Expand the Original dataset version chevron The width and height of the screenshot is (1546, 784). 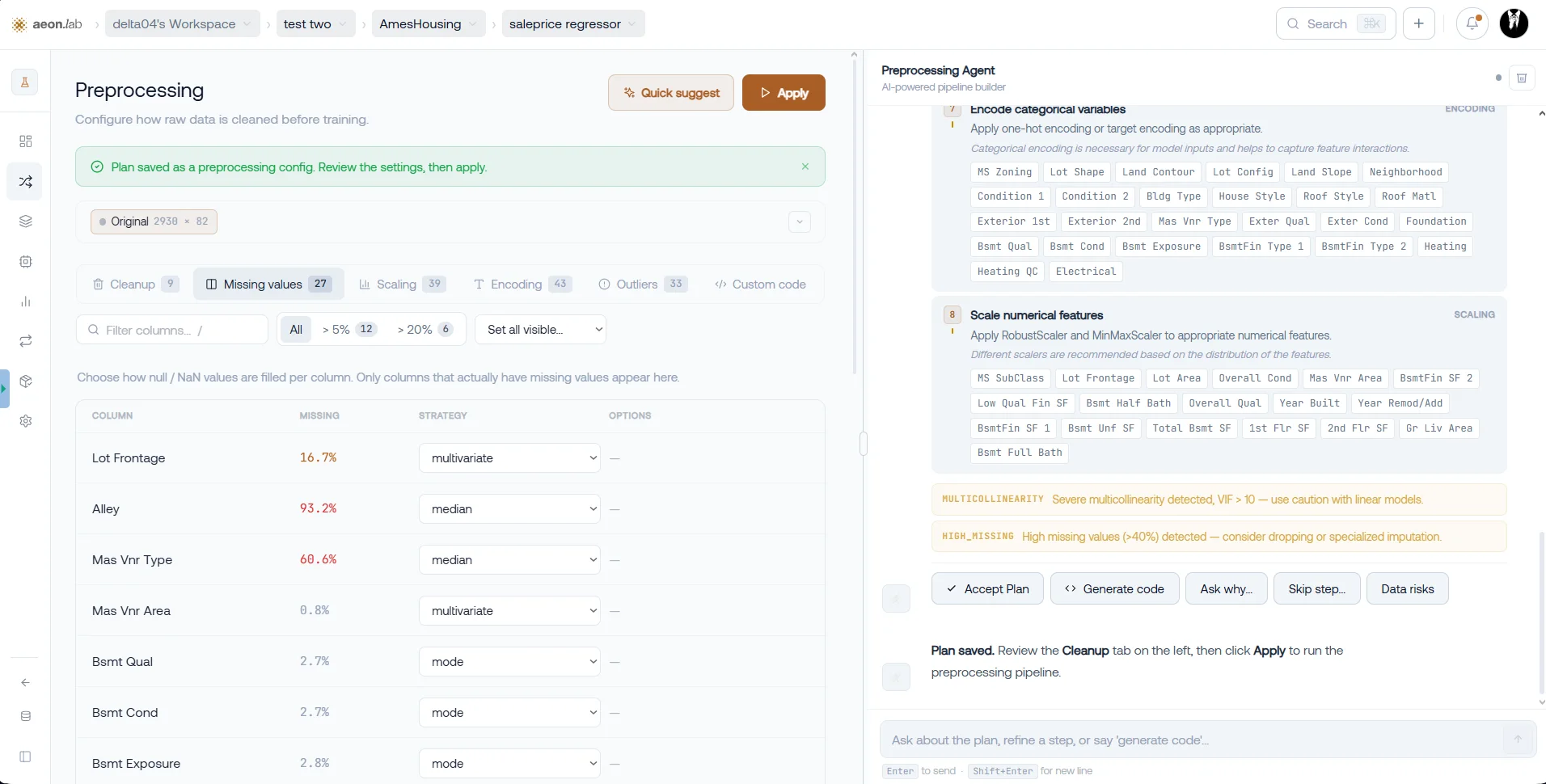[800, 221]
